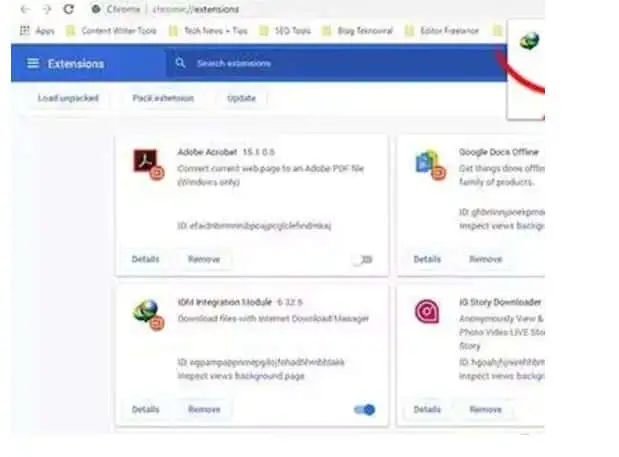
Task: Click the Adobe Acrobat extension title
Action: pos(207,152)
